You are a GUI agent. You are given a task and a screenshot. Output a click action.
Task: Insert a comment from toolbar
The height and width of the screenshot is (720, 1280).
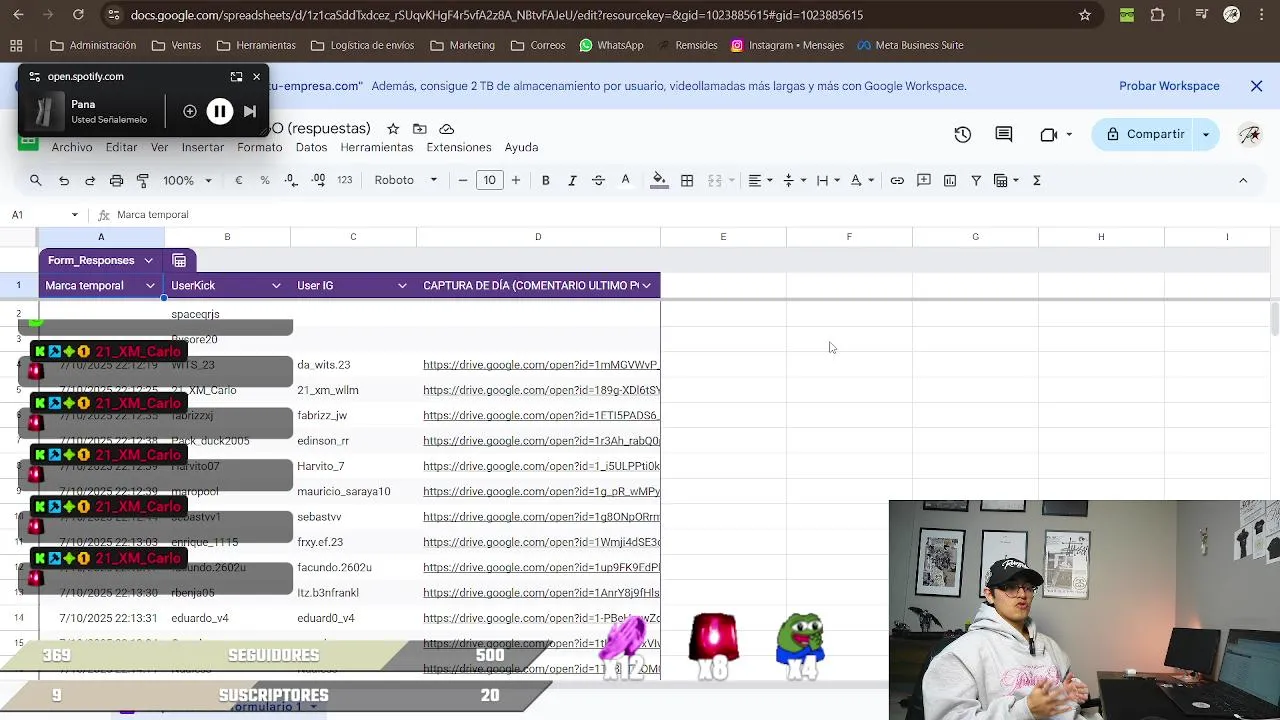tap(924, 180)
